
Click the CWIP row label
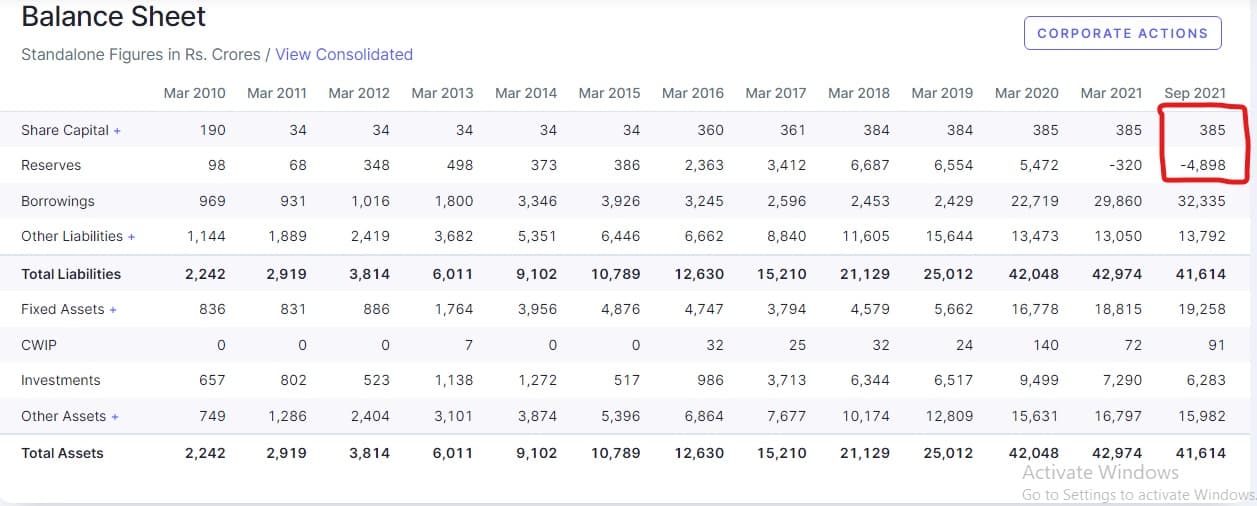[x=38, y=345]
